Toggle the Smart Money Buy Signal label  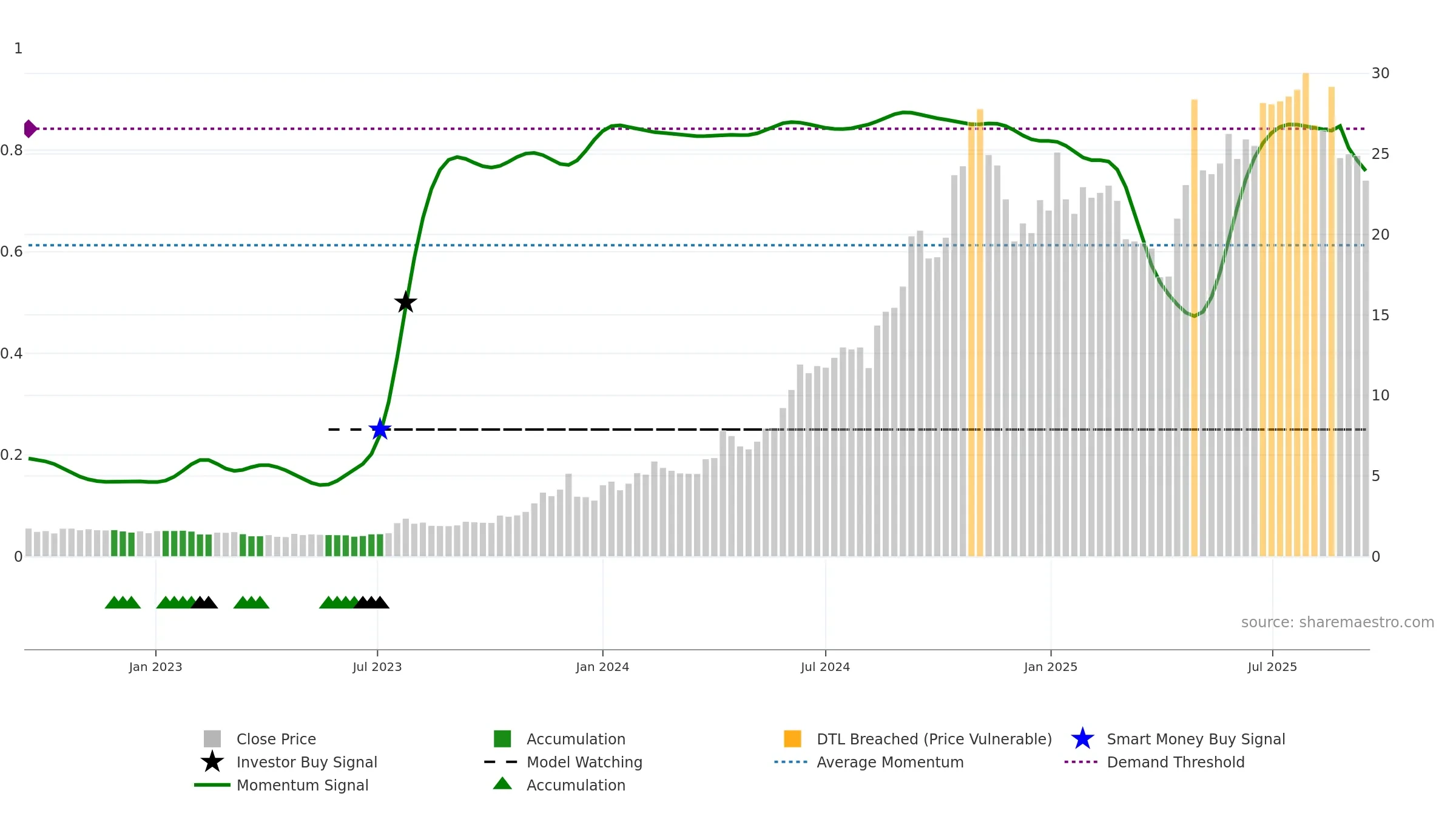click(x=1196, y=739)
